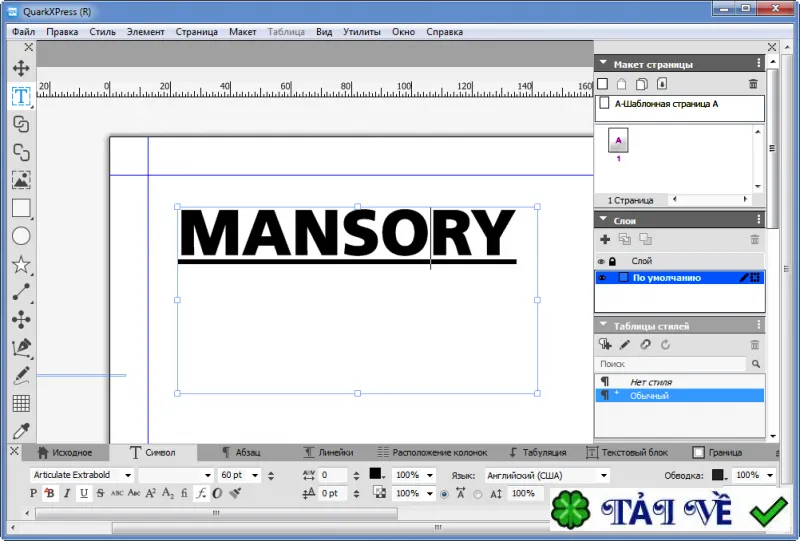
Task: Select the Rectangle Box tool
Action: (21, 208)
